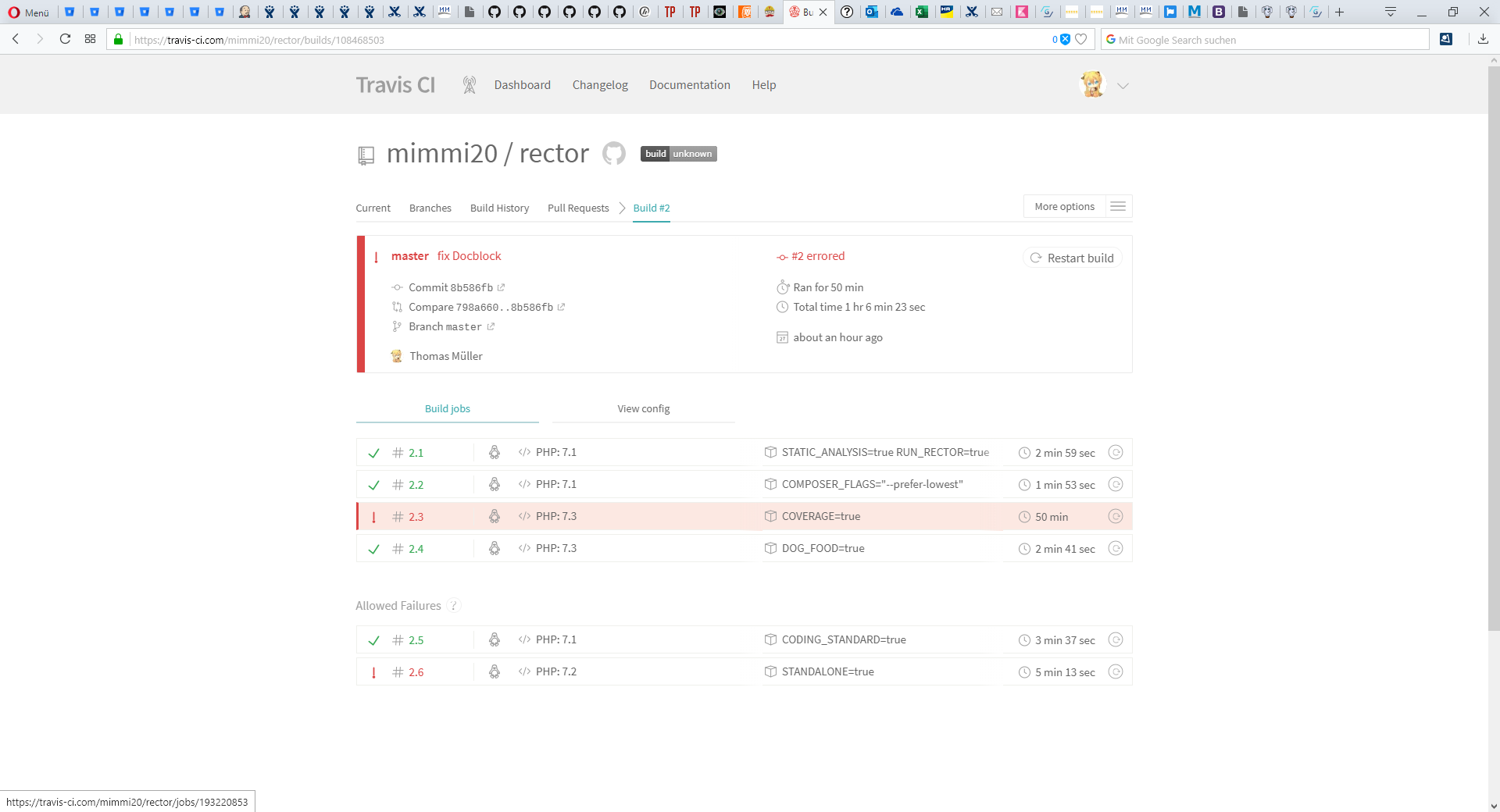Click the master branch name in the build header
1500x812 pixels.
click(409, 256)
